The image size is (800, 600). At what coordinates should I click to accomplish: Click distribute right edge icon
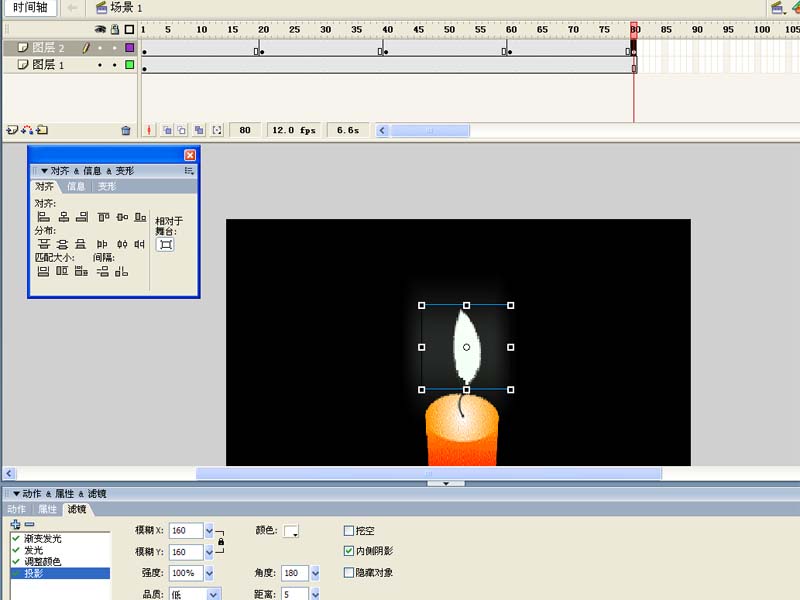(x=139, y=244)
